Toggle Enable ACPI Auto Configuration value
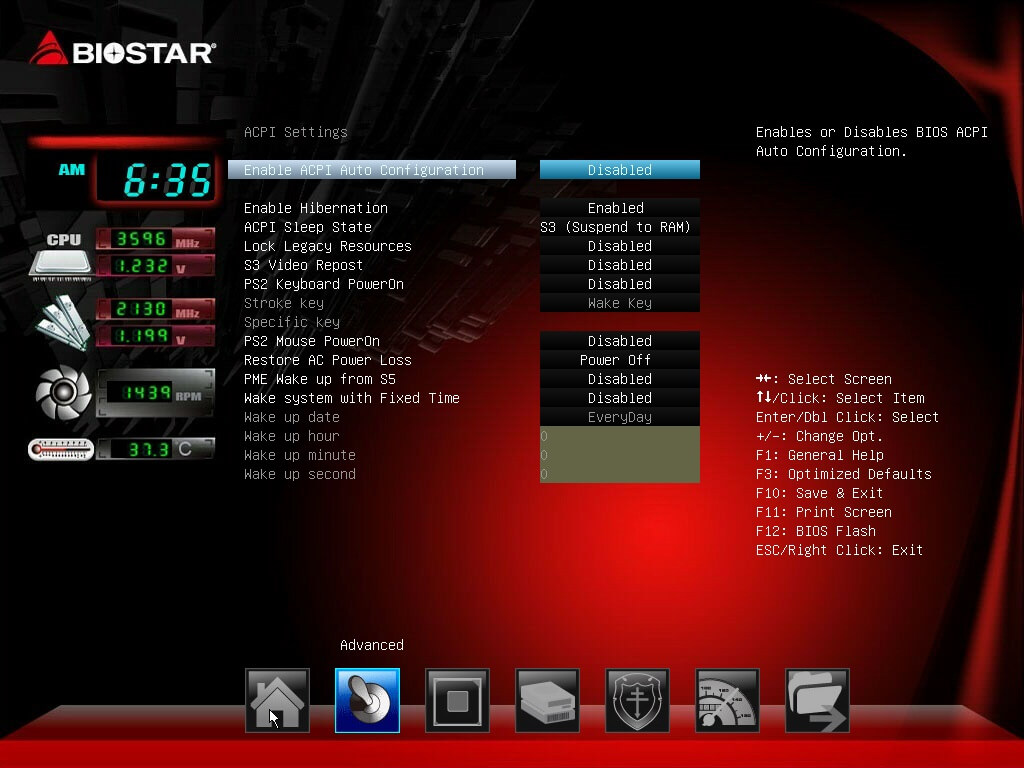1024x768 pixels. click(619, 170)
